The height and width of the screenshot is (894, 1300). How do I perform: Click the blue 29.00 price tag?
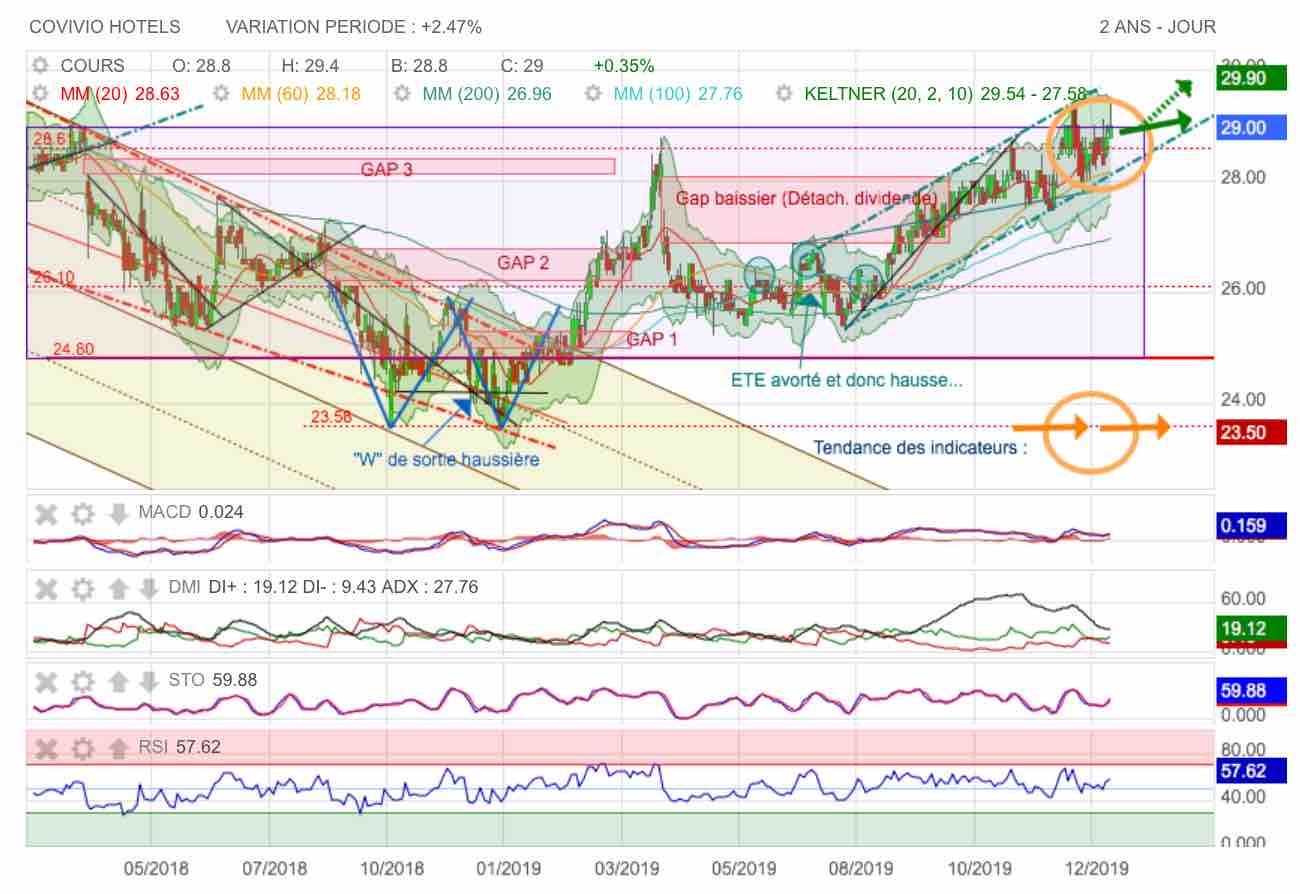click(1249, 128)
